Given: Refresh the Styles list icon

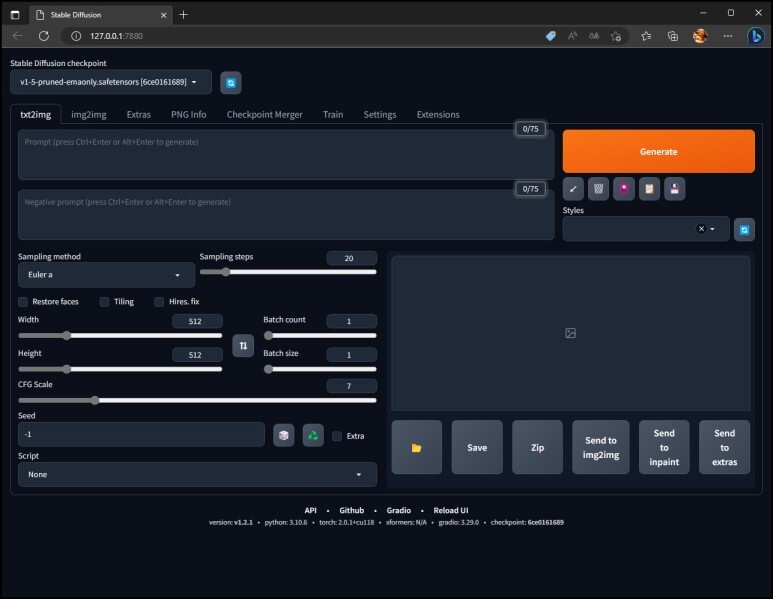Looking at the screenshot, I should [x=744, y=230].
